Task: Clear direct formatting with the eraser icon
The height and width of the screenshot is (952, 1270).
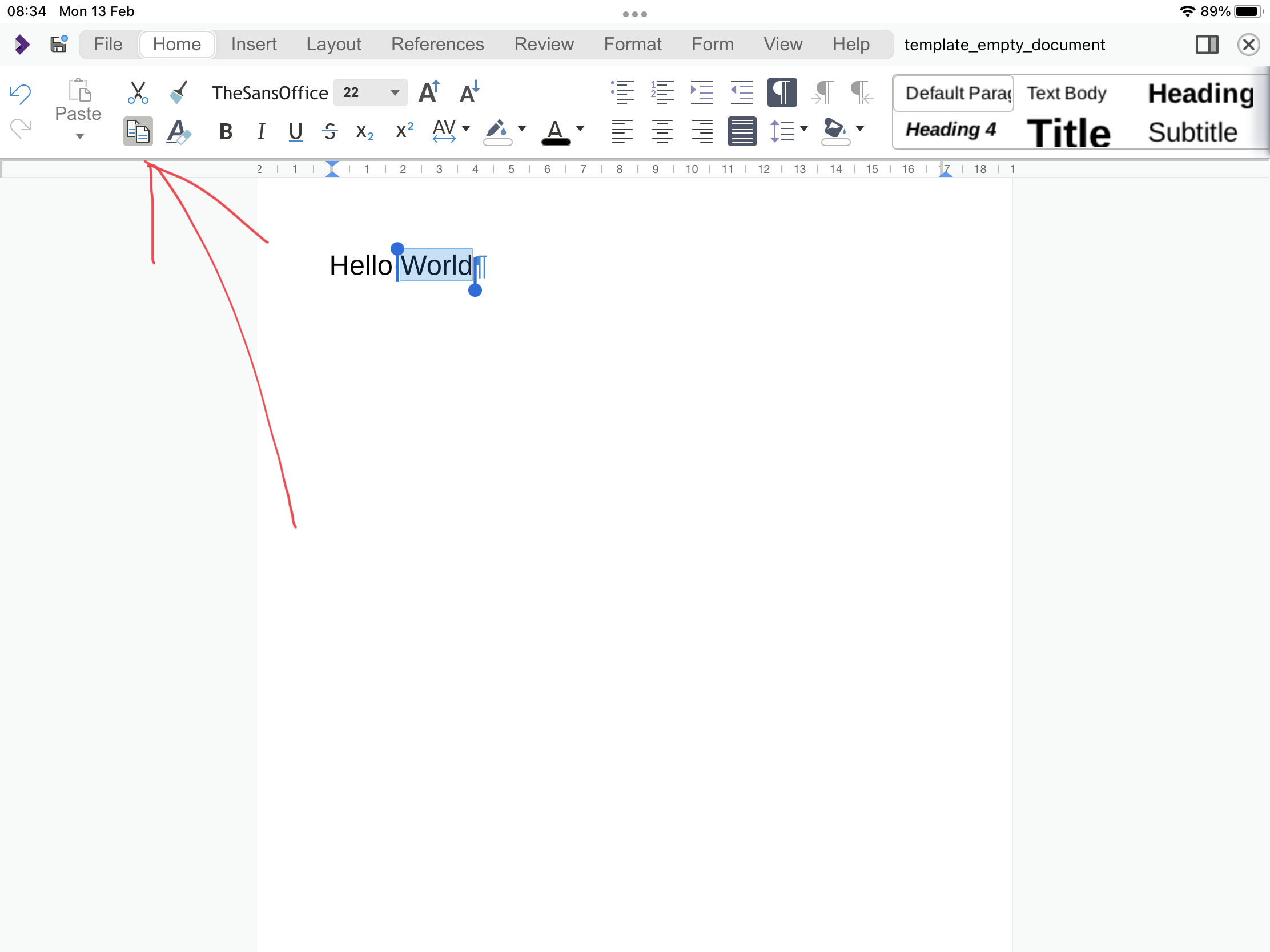Action: (178, 131)
